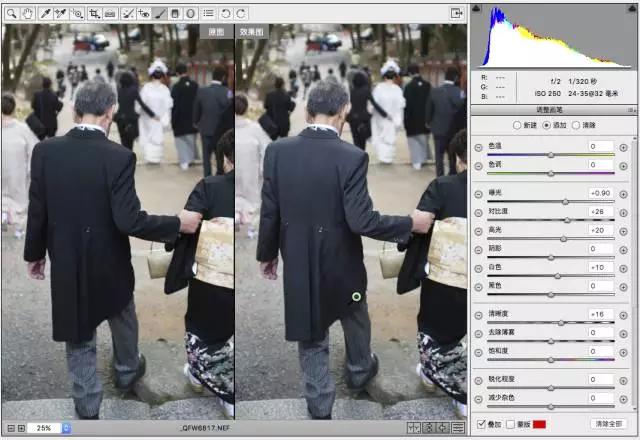Select the Straighten tool
Screen dimensions: 640x440
pos(110,14)
